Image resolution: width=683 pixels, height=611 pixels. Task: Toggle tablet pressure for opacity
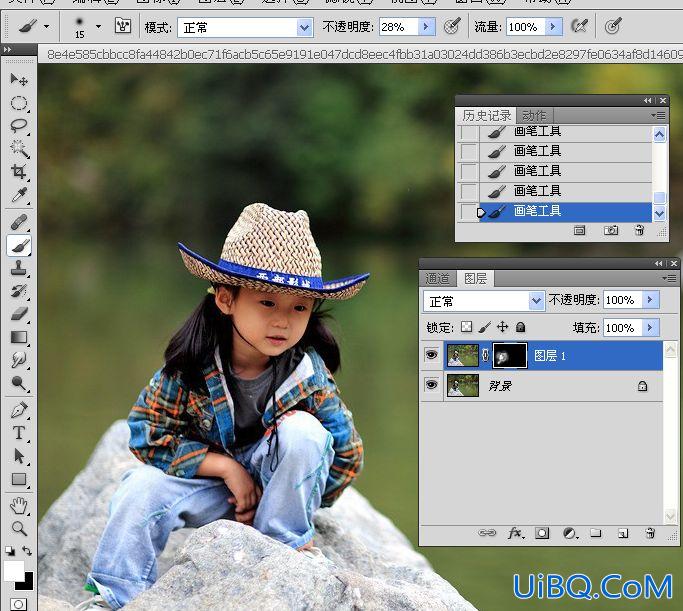coord(452,26)
